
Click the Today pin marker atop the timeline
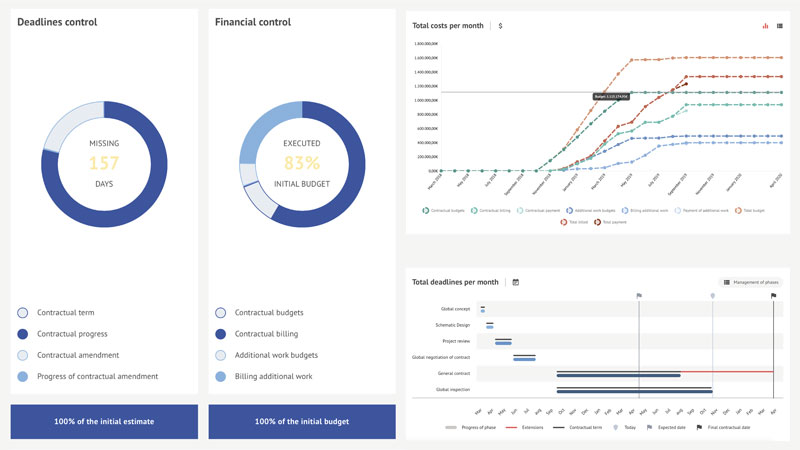point(713,295)
